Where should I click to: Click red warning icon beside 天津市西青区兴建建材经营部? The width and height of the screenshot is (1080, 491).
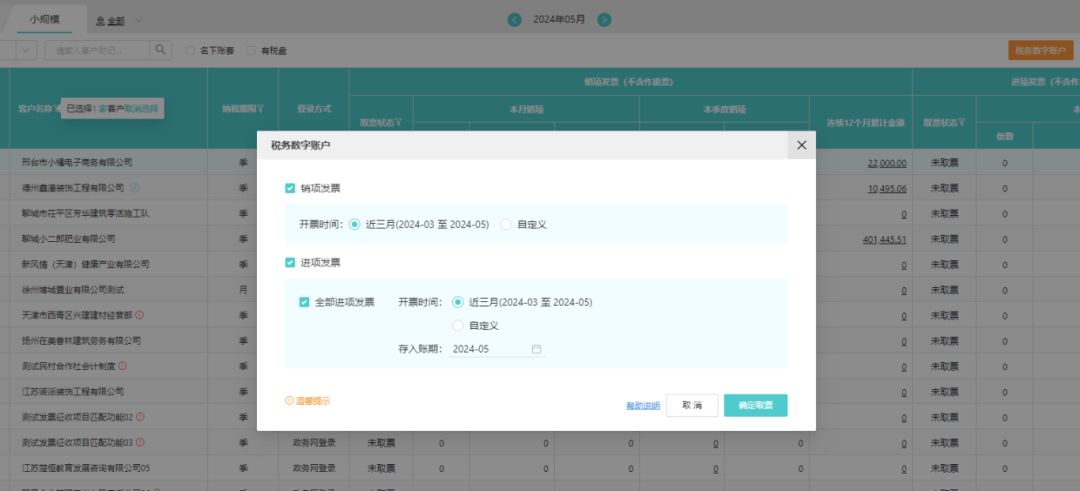click(139, 315)
